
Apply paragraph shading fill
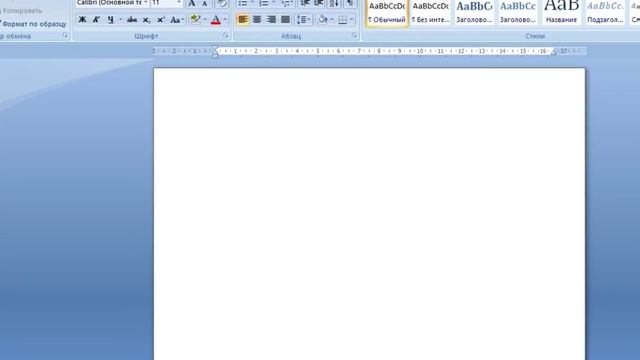click(x=323, y=20)
